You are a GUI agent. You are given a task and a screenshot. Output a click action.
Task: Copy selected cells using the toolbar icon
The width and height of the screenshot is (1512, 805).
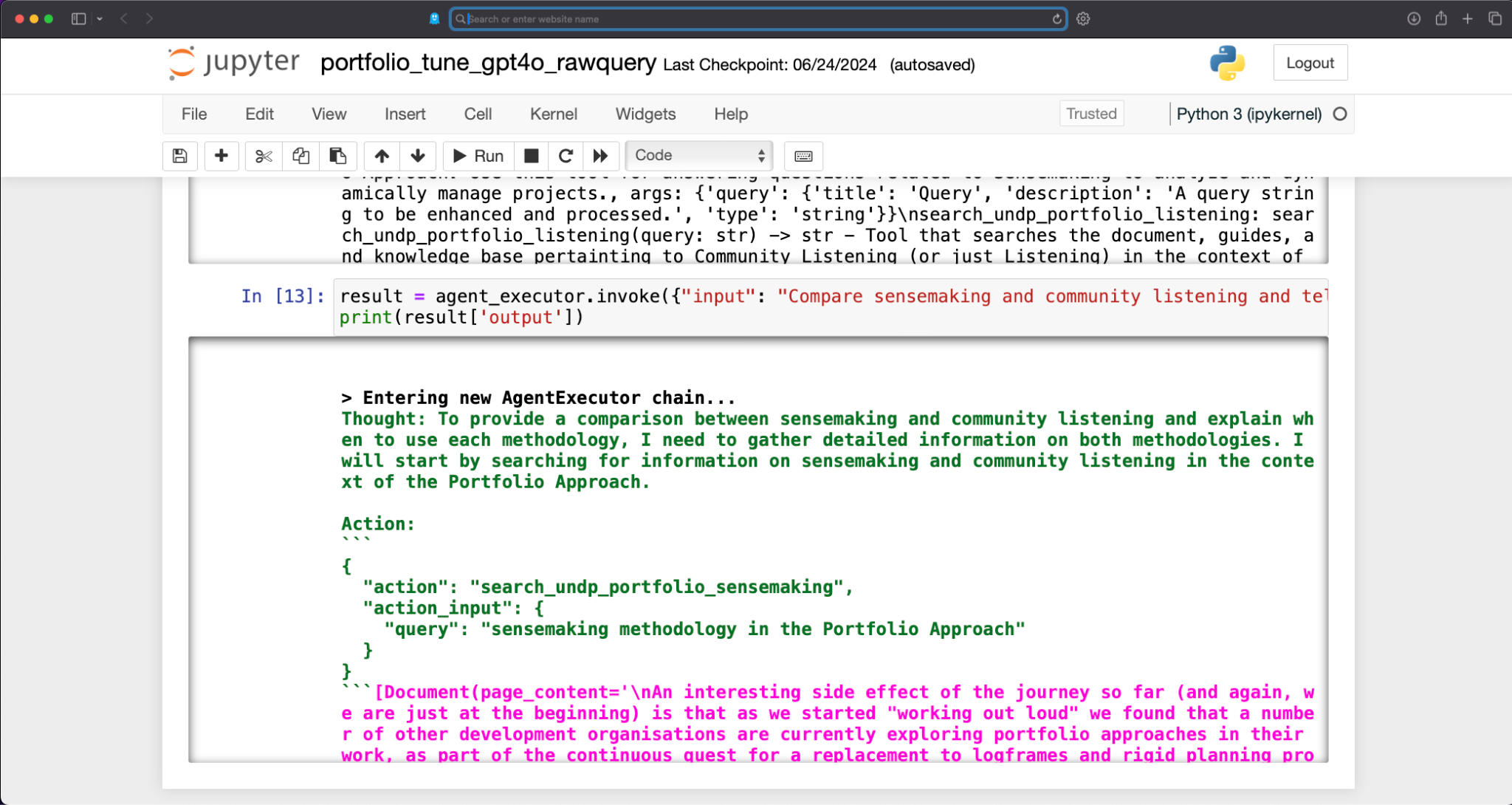point(300,156)
